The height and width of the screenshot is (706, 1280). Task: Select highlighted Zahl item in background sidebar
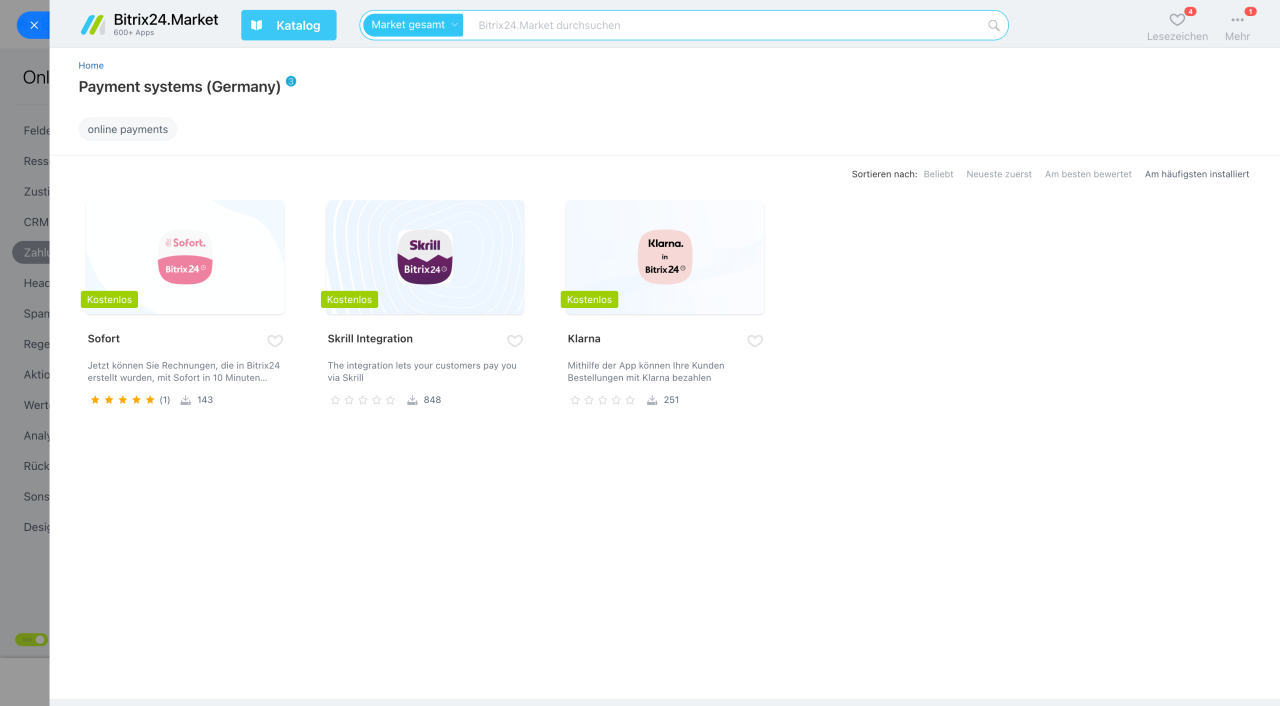[31, 253]
